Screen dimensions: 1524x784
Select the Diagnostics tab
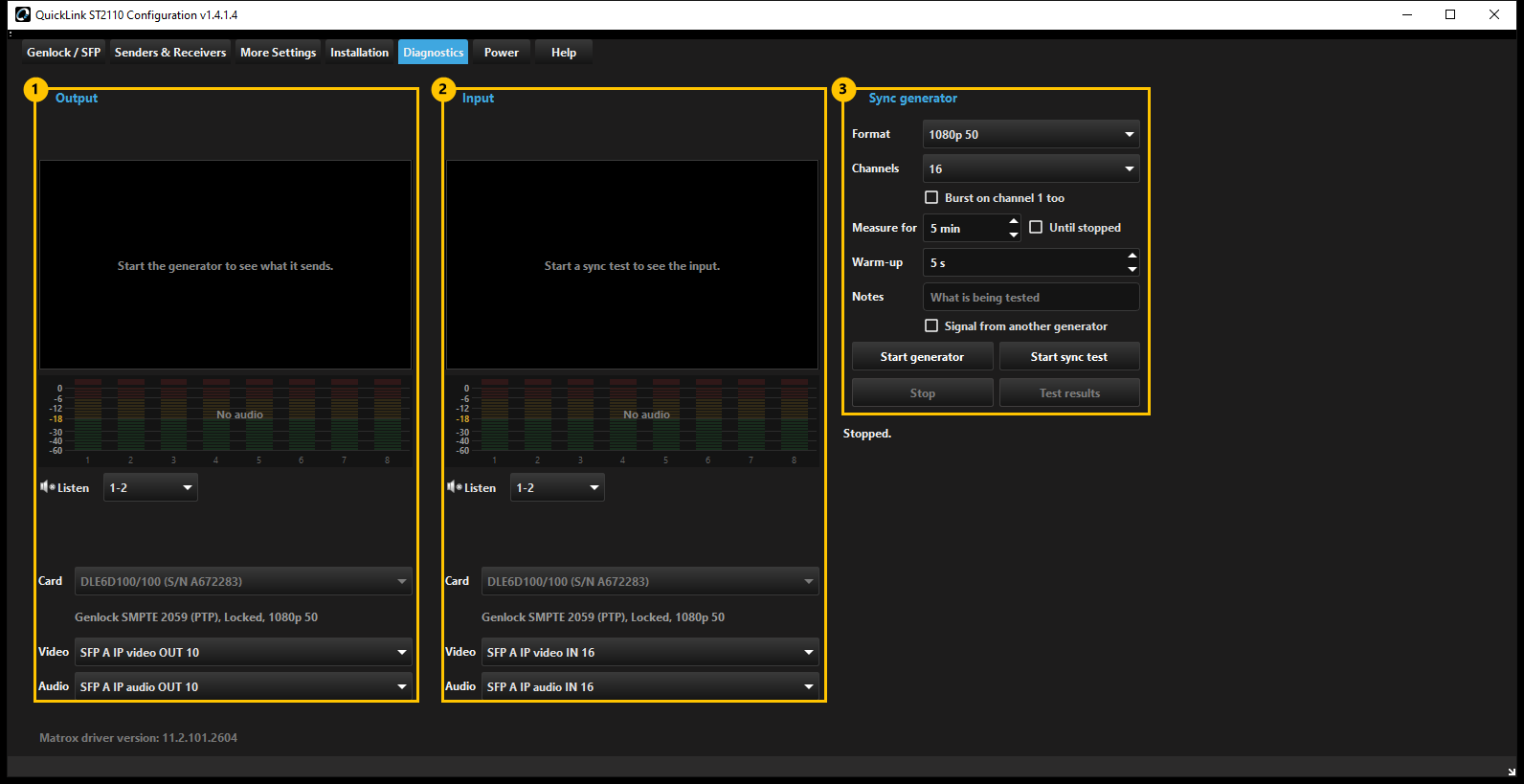[x=434, y=53]
